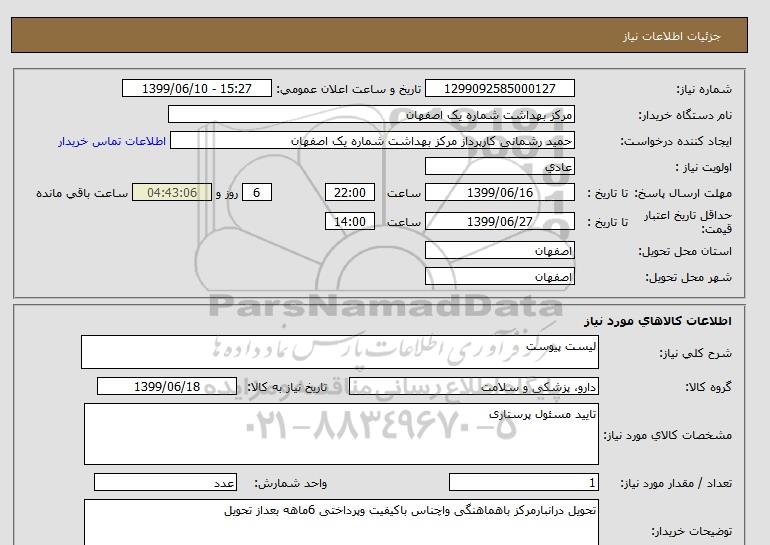The height and width of the screenshot is (545, 770).
Task: Click the response deadline date 1399/06/16
Action: (499, 192)
